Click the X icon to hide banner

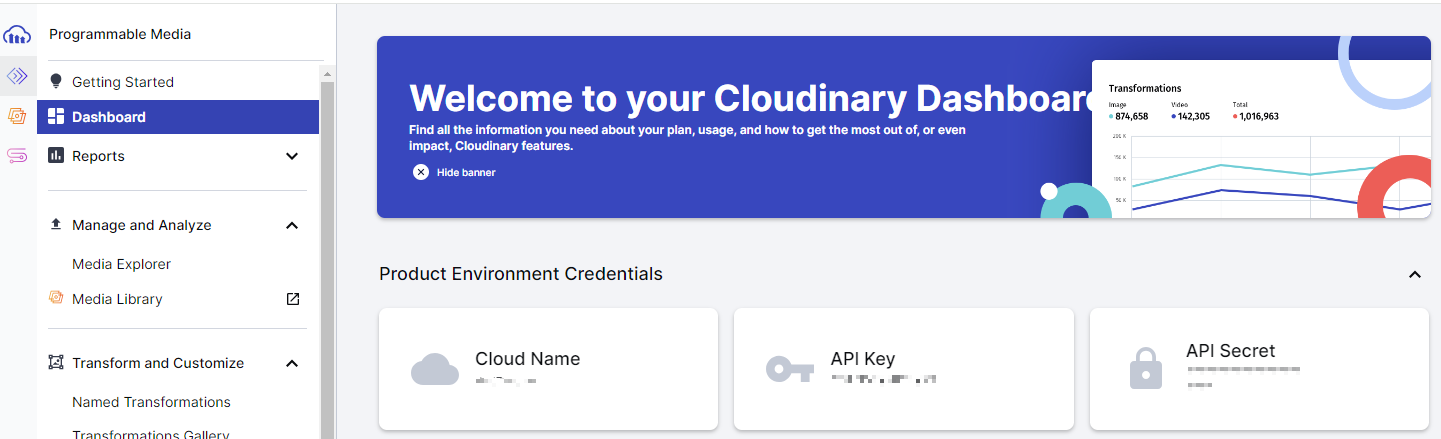[421, 172]
